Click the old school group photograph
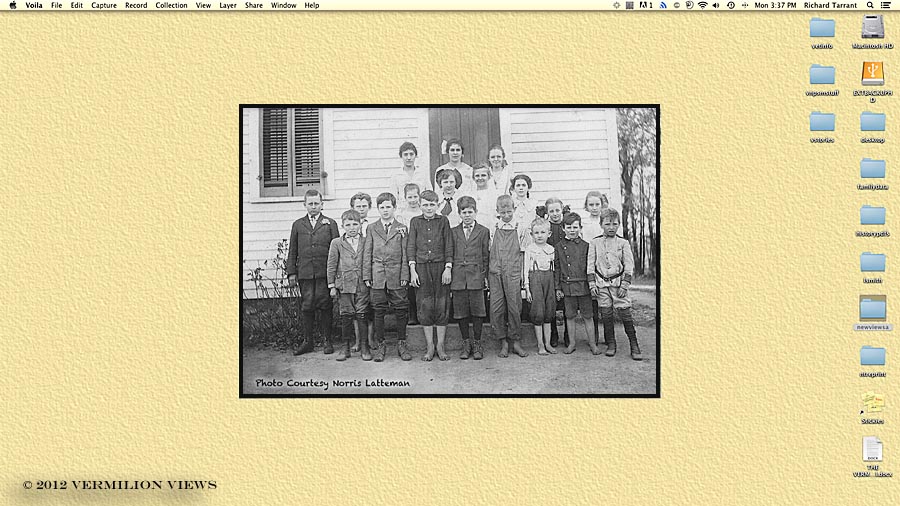 449,251
